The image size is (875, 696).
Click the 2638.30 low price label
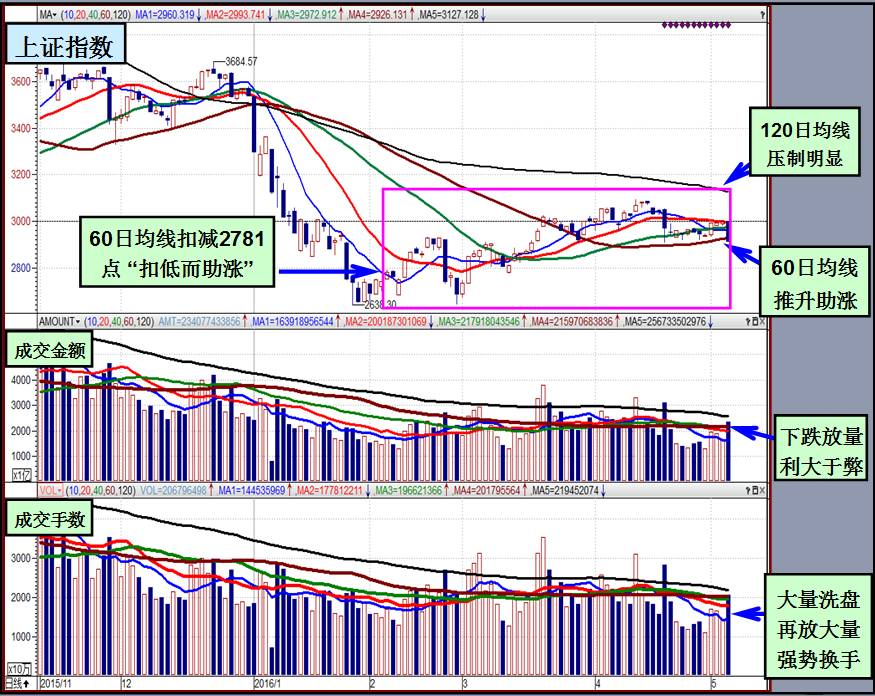pyautogui.click(x=380, y=305)
